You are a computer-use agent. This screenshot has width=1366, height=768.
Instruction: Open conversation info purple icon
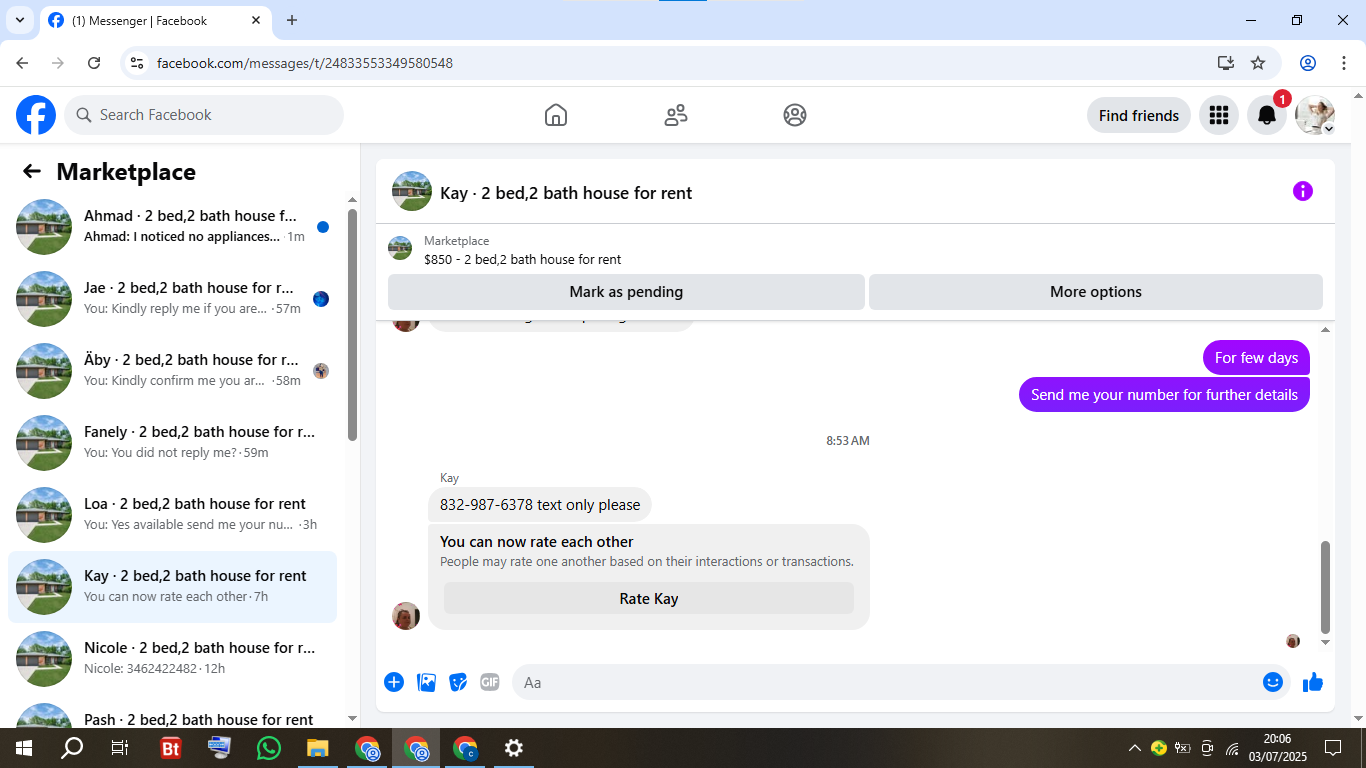(x=1302, y=191)
